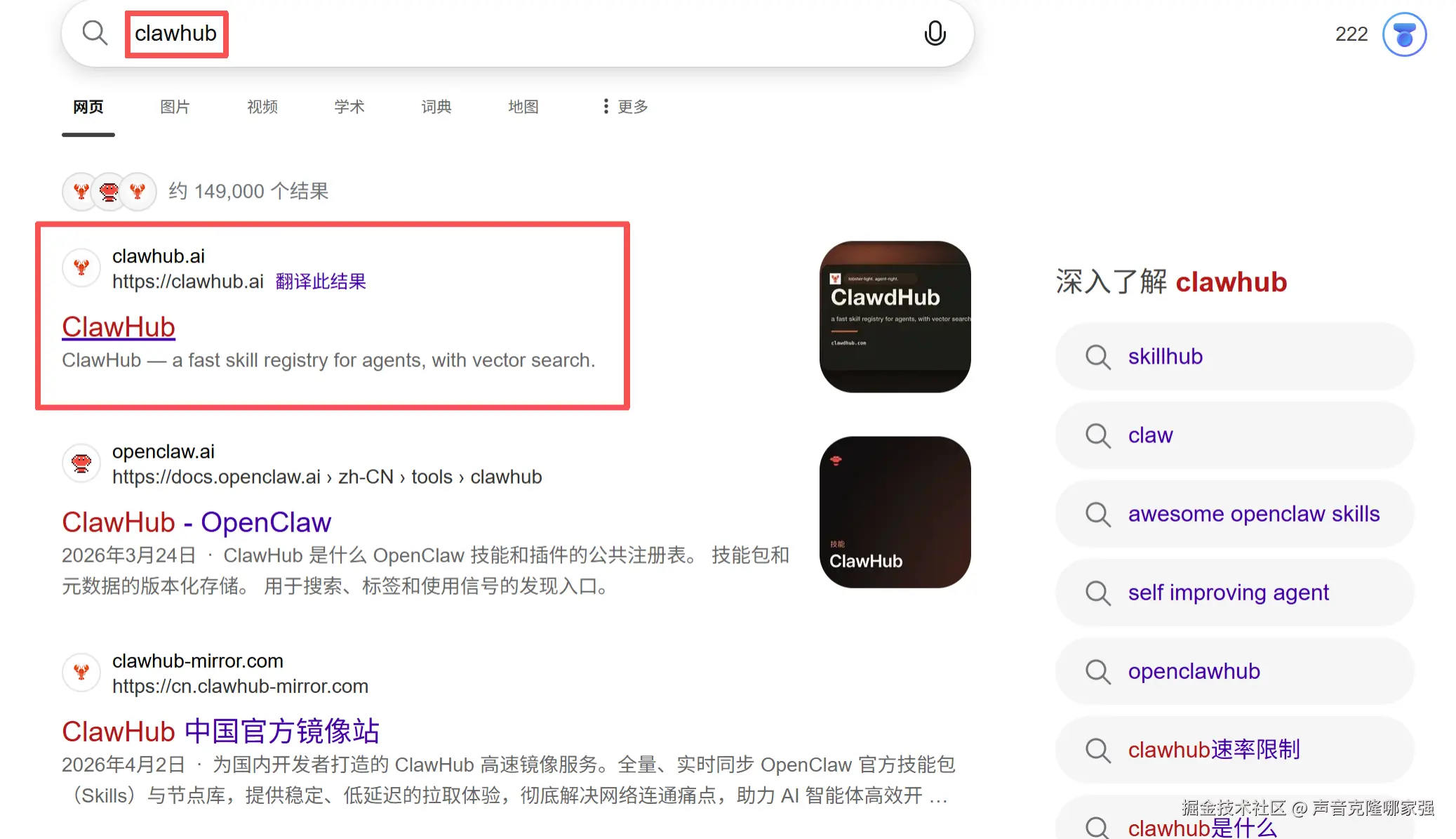This screenshot has height=839, width=1456.
Task: Click the search icon beside the skillhub suggestion
Action: point(1097,357)
